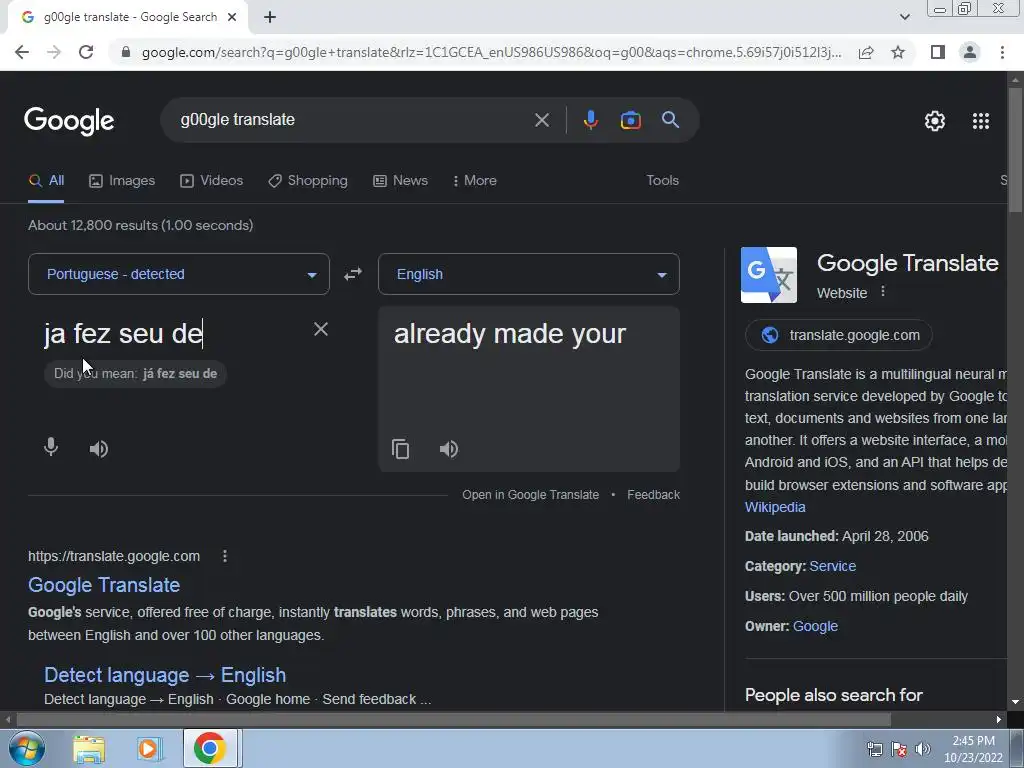Open the Windows Start menu
Screen dimensions: 1024x768
[x=26, y=748]
